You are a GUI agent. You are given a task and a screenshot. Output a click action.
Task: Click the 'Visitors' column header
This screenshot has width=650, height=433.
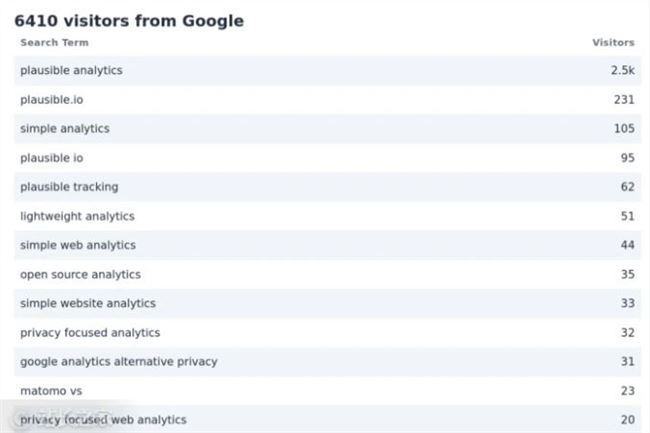pos(613,43)
